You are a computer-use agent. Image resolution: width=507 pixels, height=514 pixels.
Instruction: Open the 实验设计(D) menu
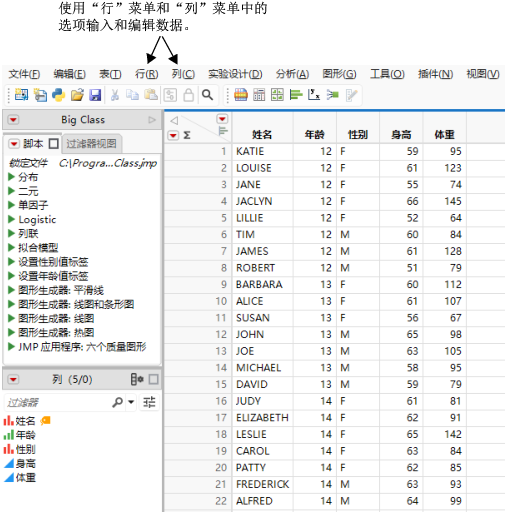point(235,74)
